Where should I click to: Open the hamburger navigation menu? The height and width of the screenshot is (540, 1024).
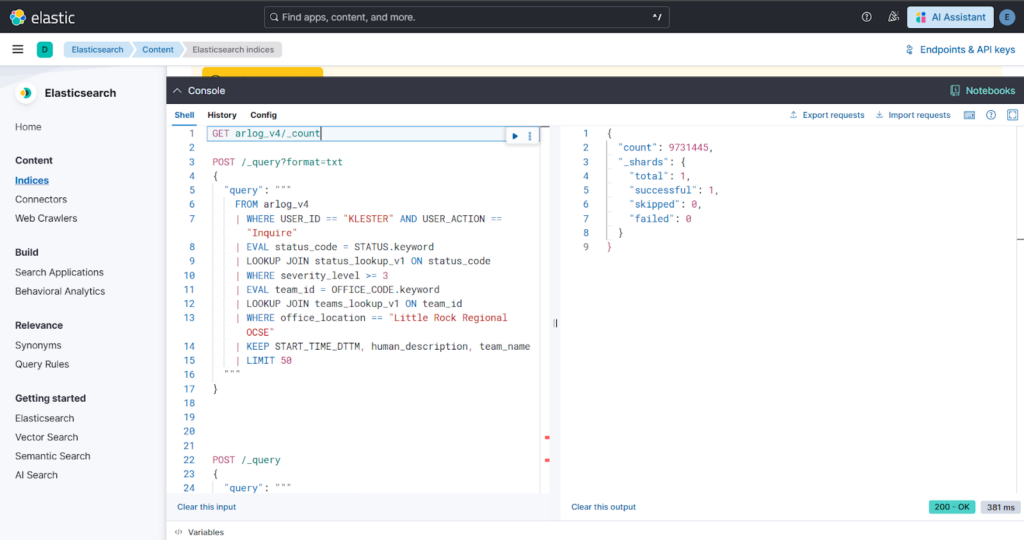(18, 49)
